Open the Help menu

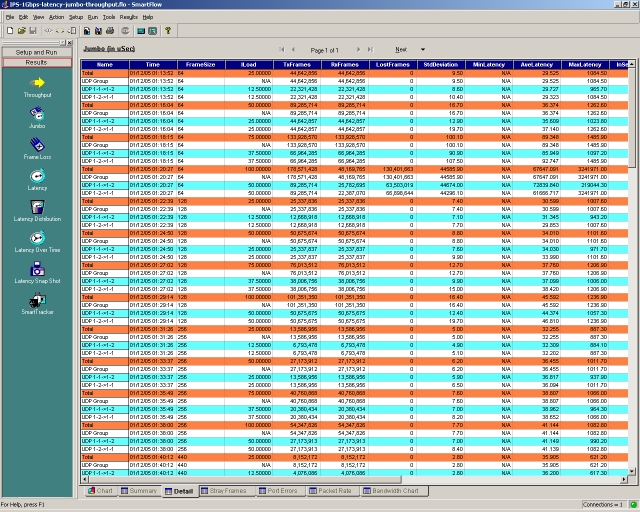point(148,17)
